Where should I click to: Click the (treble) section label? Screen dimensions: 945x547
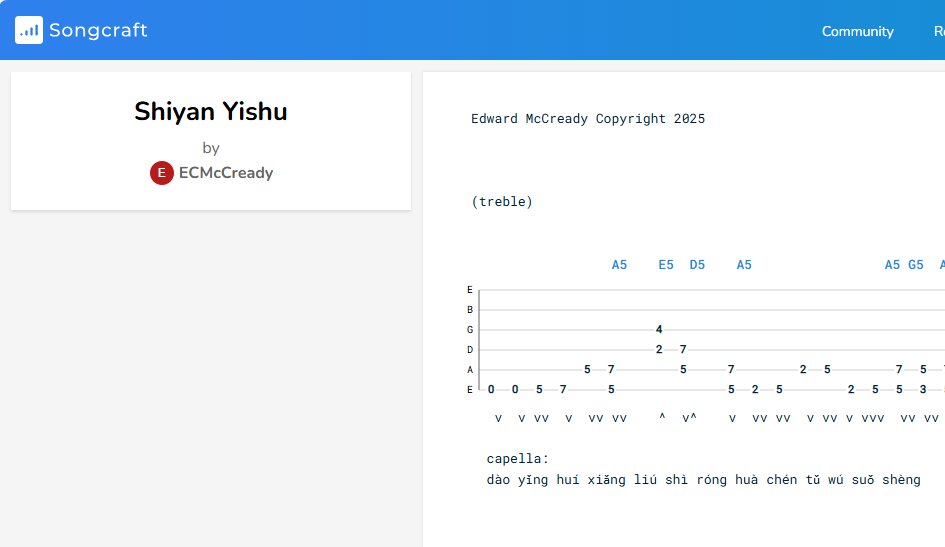(x=502, y=202)
